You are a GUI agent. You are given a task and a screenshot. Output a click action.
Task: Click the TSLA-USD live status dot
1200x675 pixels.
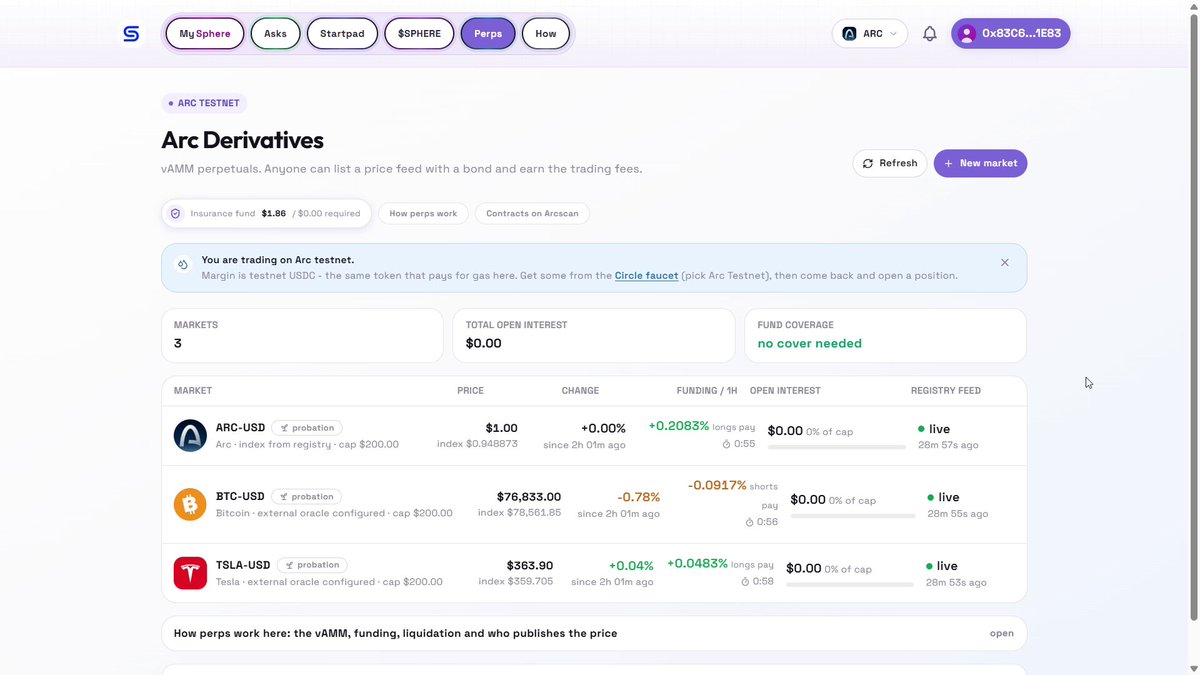pos(929,566)
